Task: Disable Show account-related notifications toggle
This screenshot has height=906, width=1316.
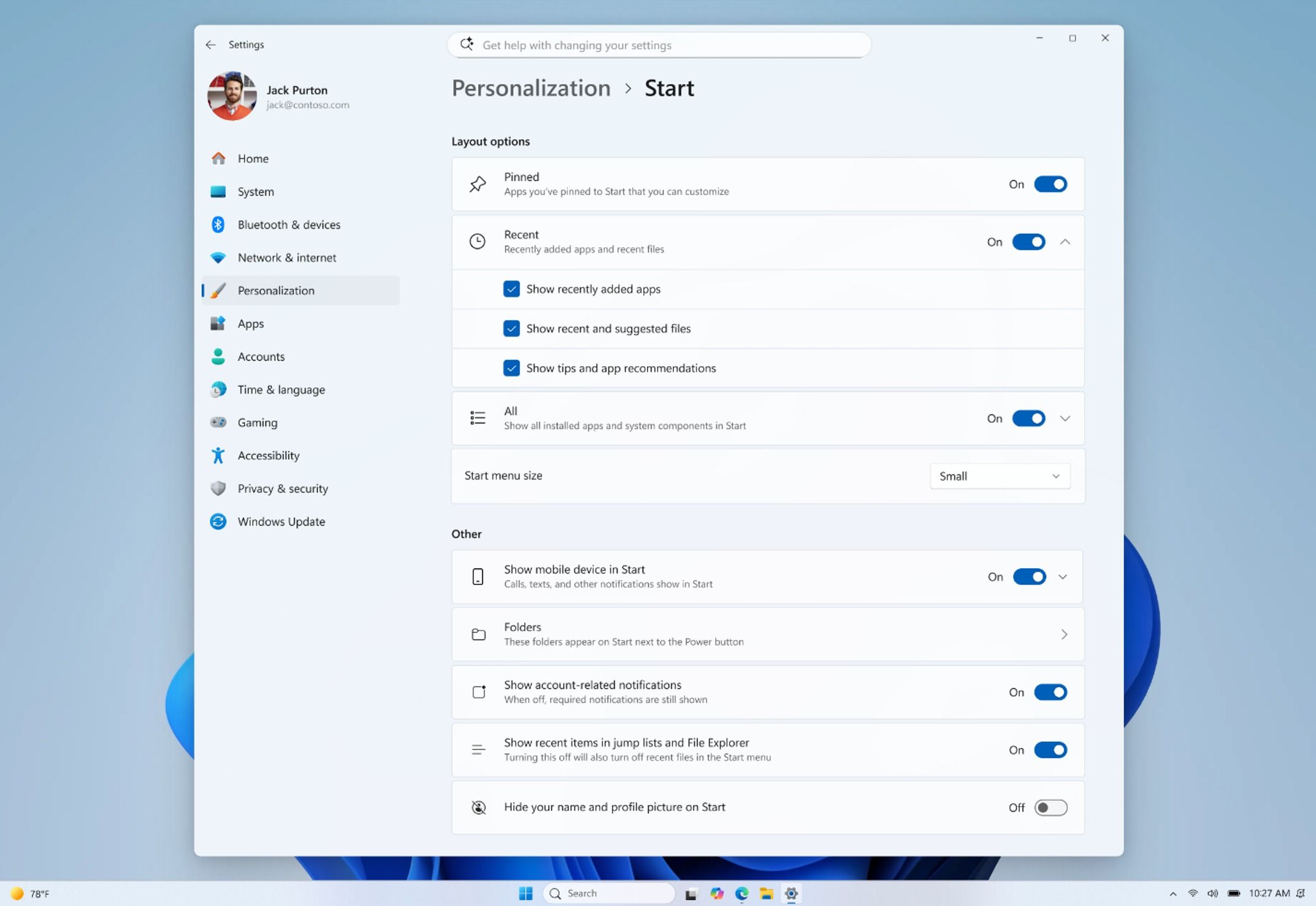Action: point(1050,692)
